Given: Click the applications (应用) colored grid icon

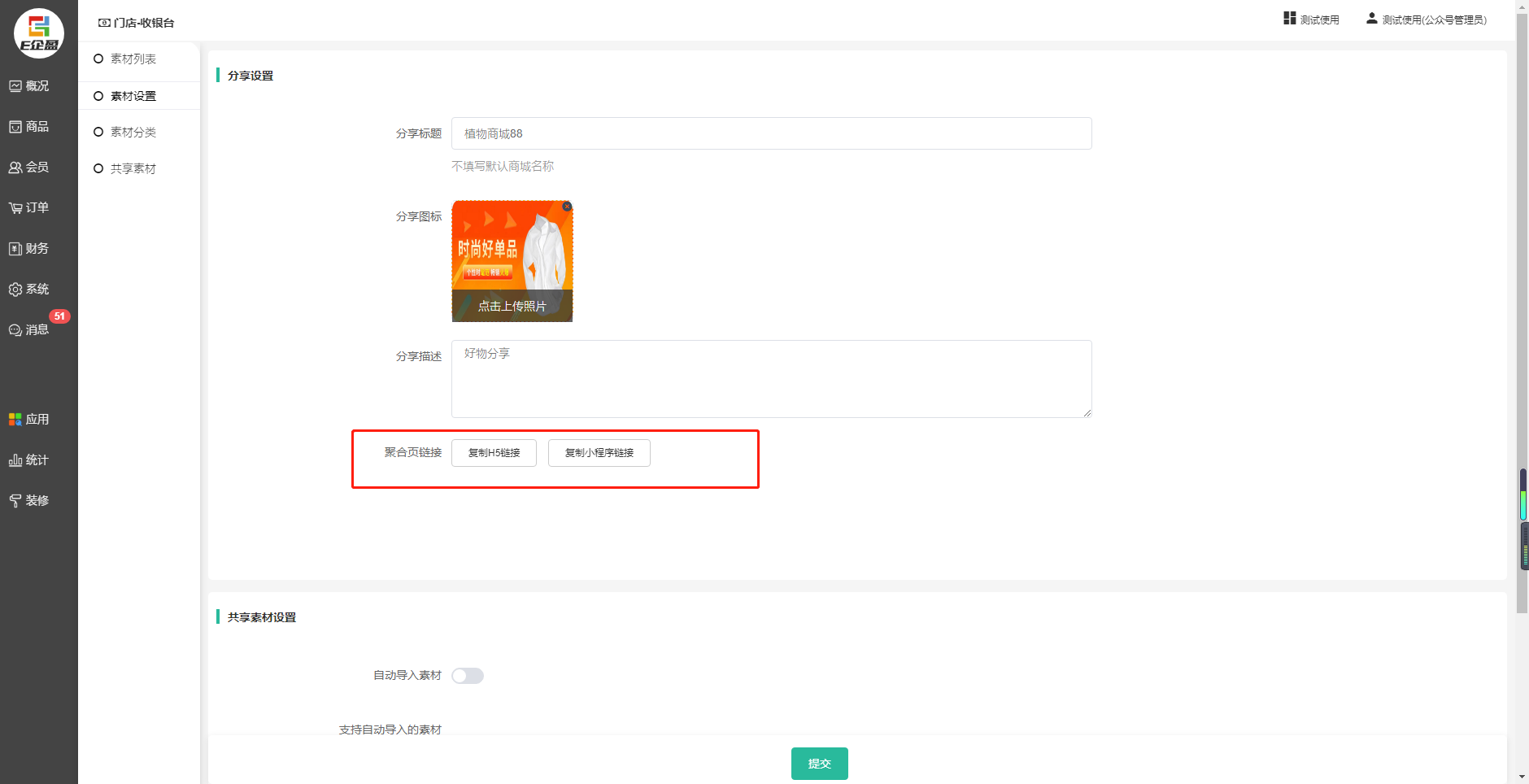Looking at the screenshot, I should pyautogui.click(x=15, y=420).
